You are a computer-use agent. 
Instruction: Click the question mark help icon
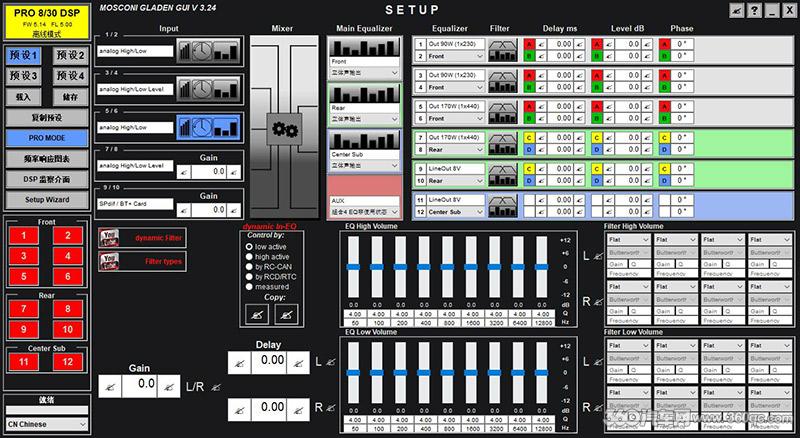click(x=754, y=10)
